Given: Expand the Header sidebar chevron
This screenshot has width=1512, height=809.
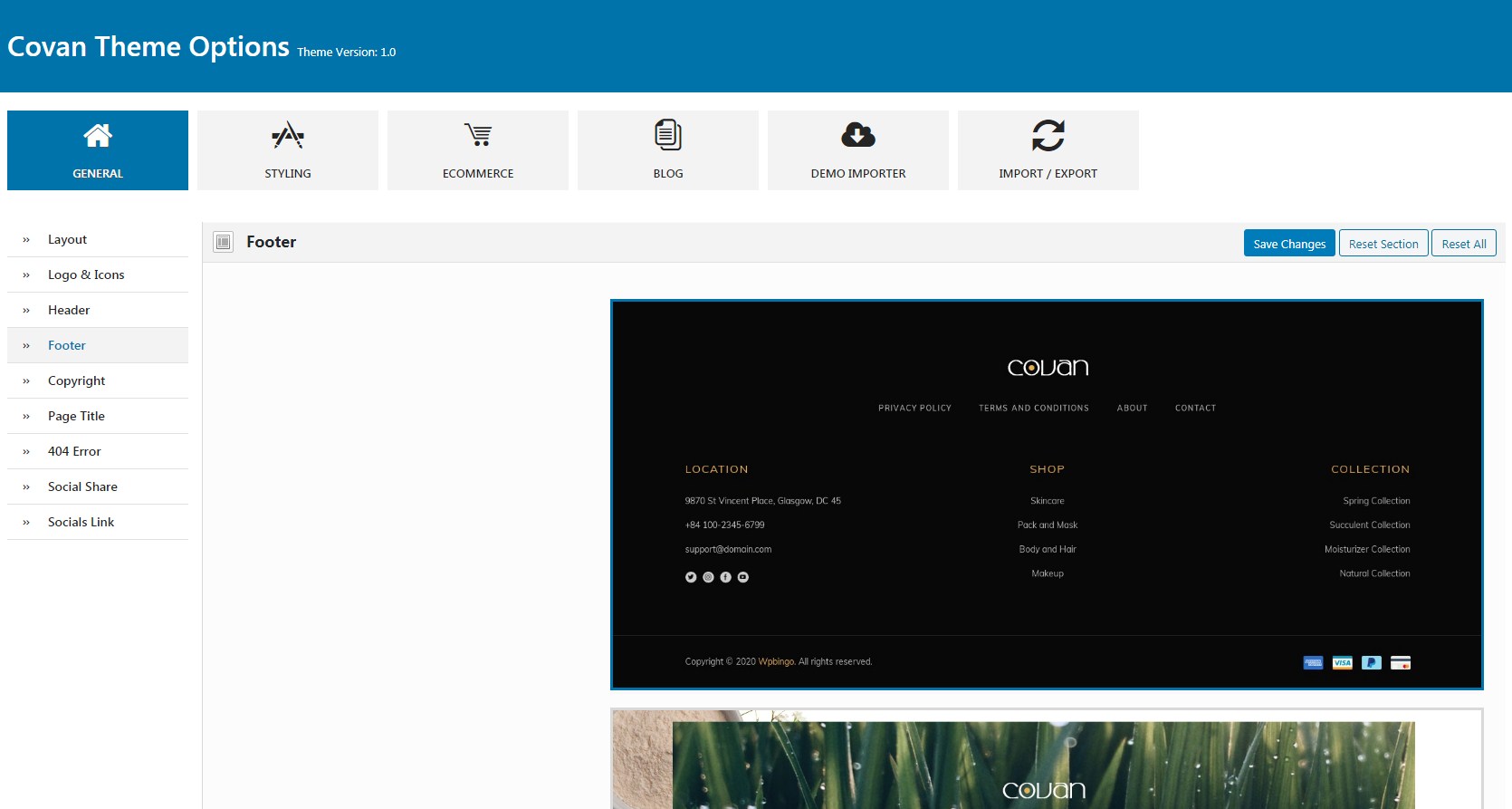Looking at the screenshot, I should point(26,311).
